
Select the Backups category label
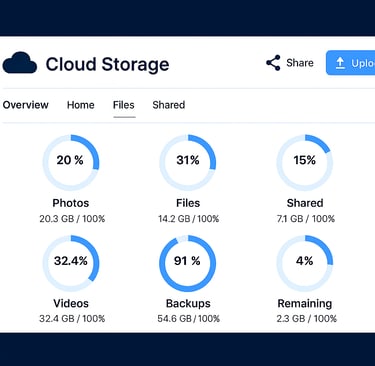188,303
